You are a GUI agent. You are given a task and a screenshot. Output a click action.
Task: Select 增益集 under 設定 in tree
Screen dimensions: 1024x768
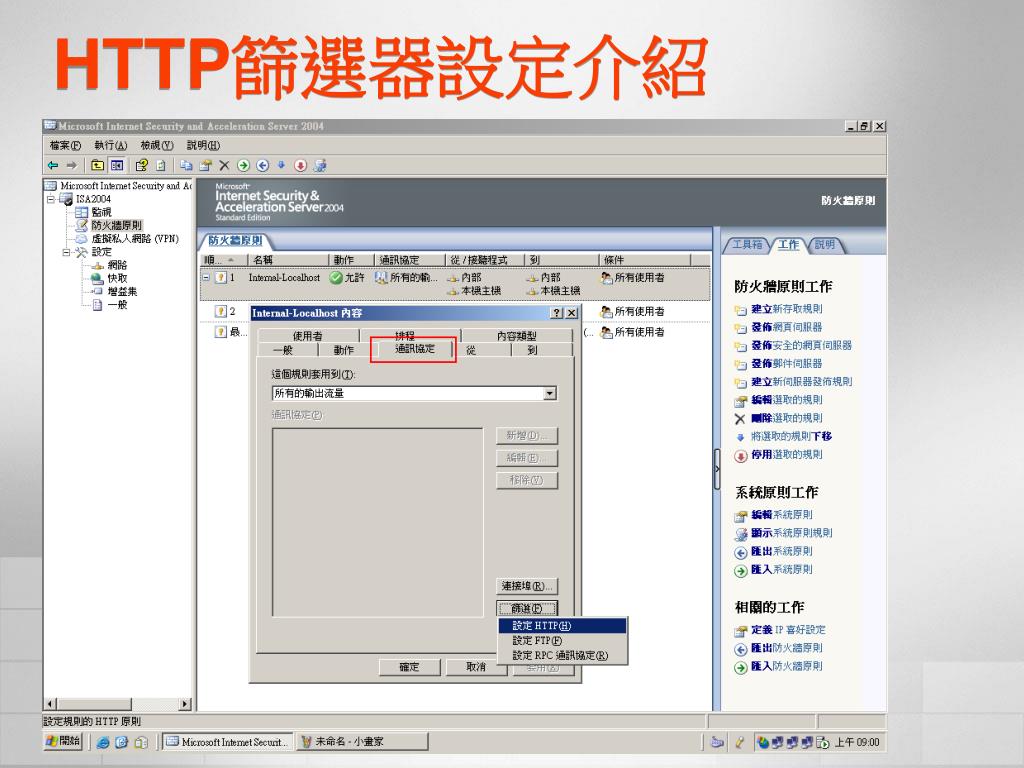coord(122,291)
